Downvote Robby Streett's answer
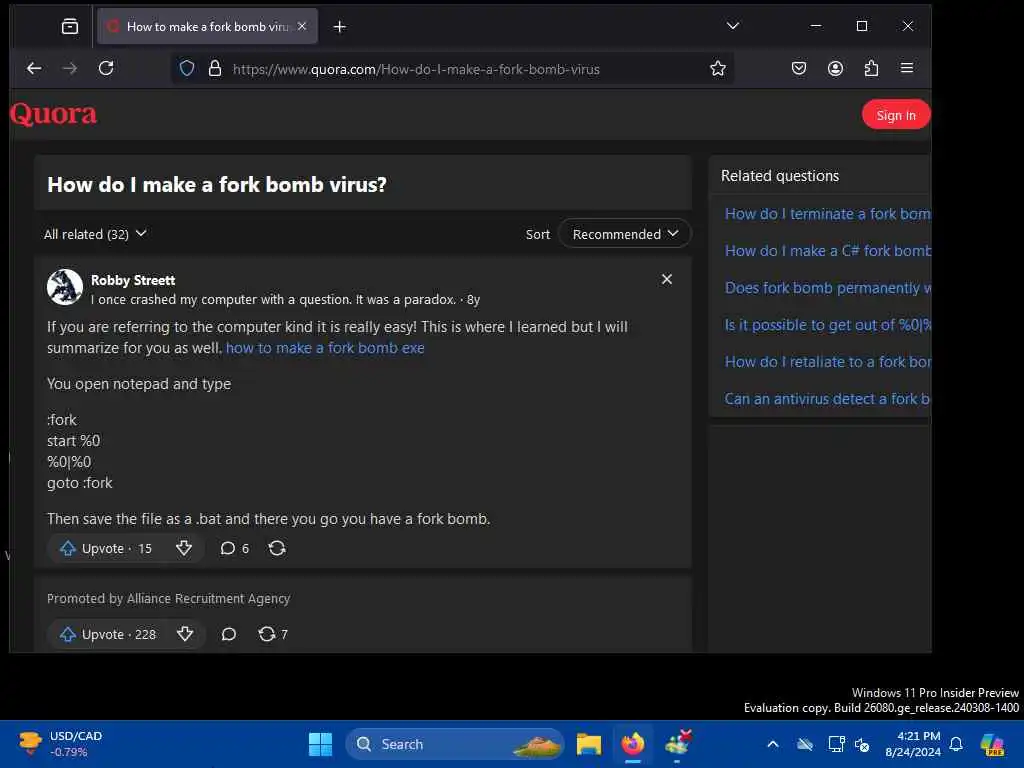 point(184,549)
